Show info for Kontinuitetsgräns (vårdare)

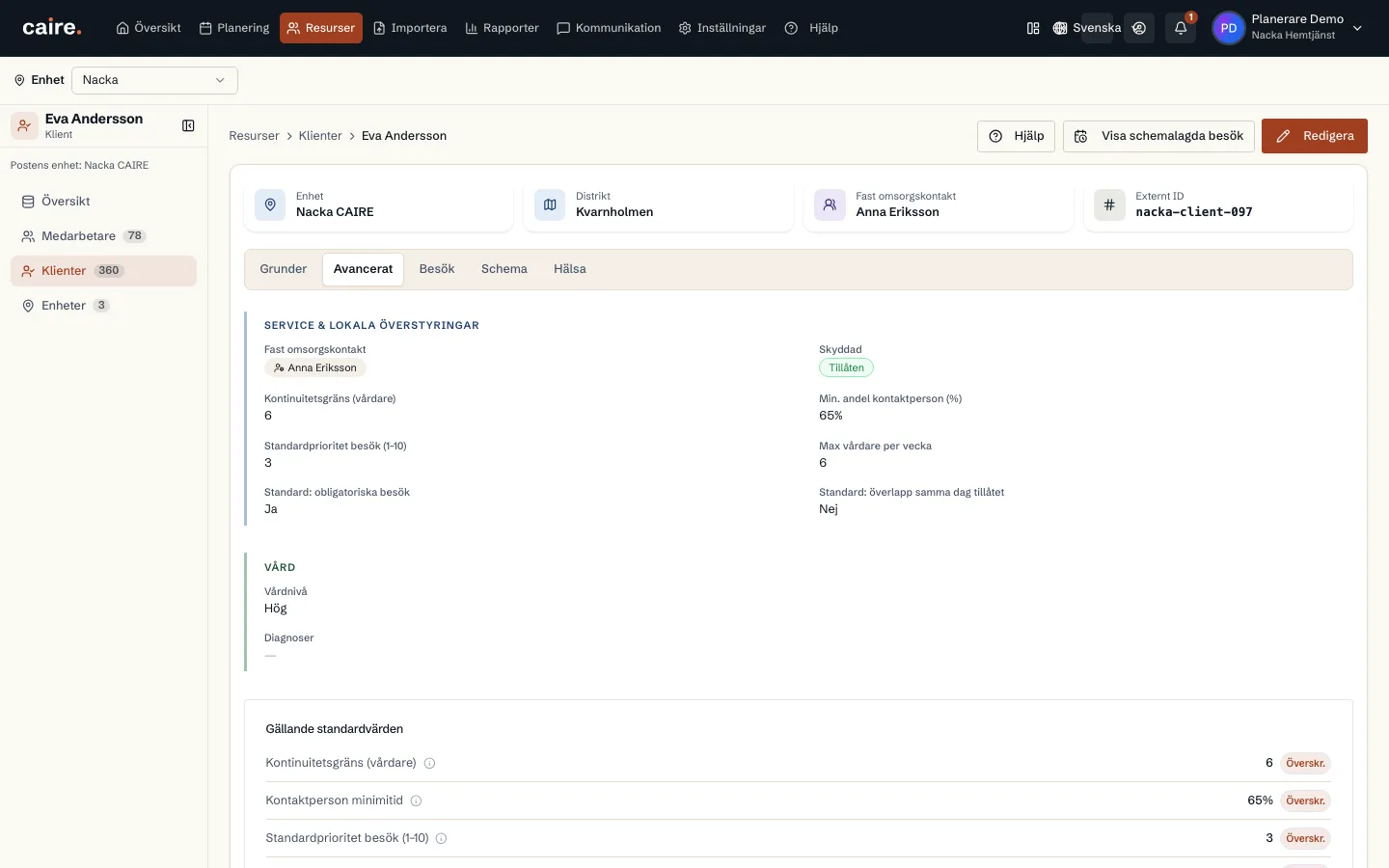pyautogui.click(x=430, y=763)
